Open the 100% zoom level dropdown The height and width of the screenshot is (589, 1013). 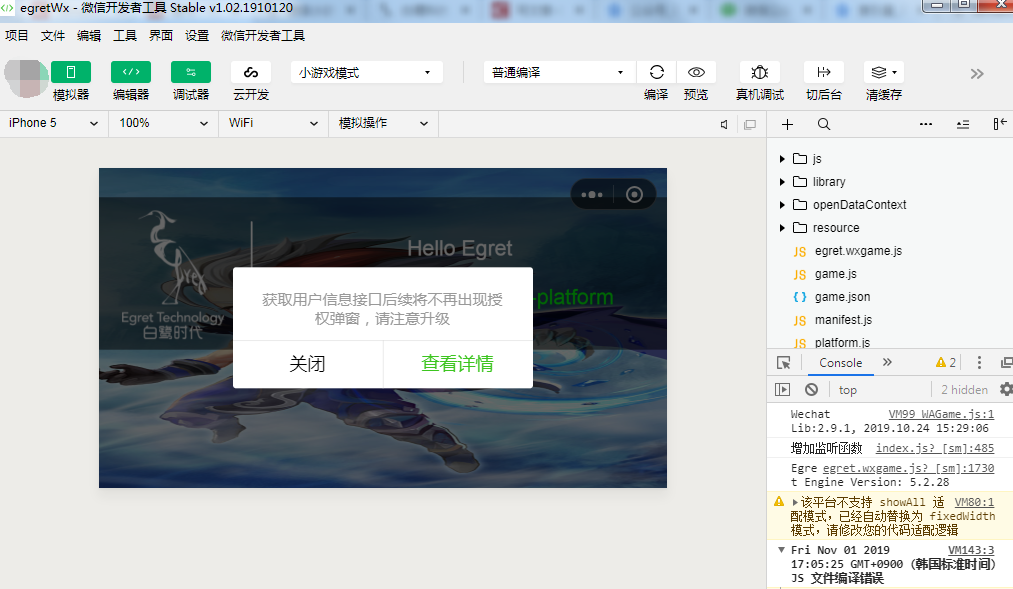[163, 123]
